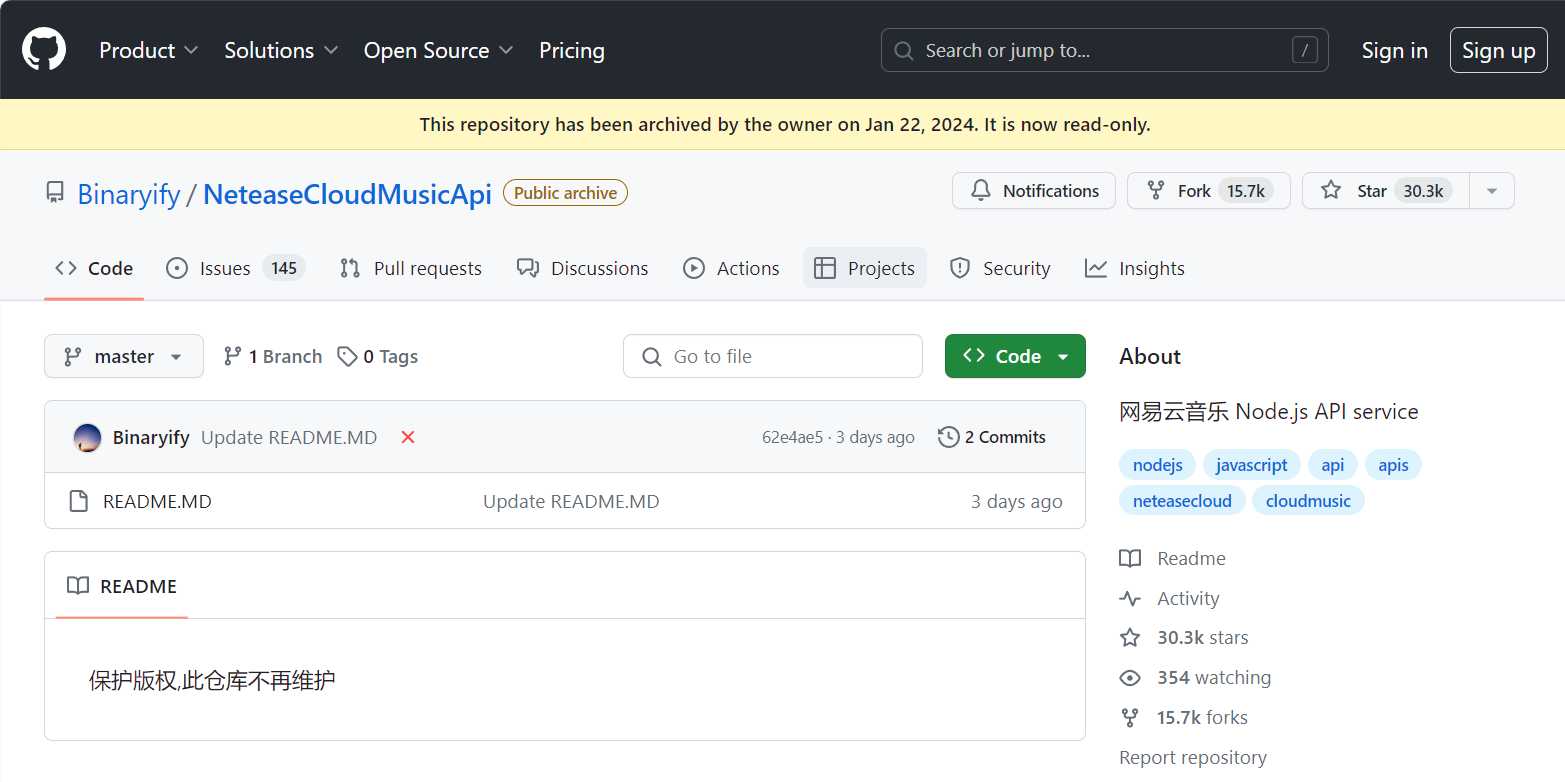Open the Product dropdown menu
The width and height of the screenshot is (1565, 782).
[x=149, y=50]
